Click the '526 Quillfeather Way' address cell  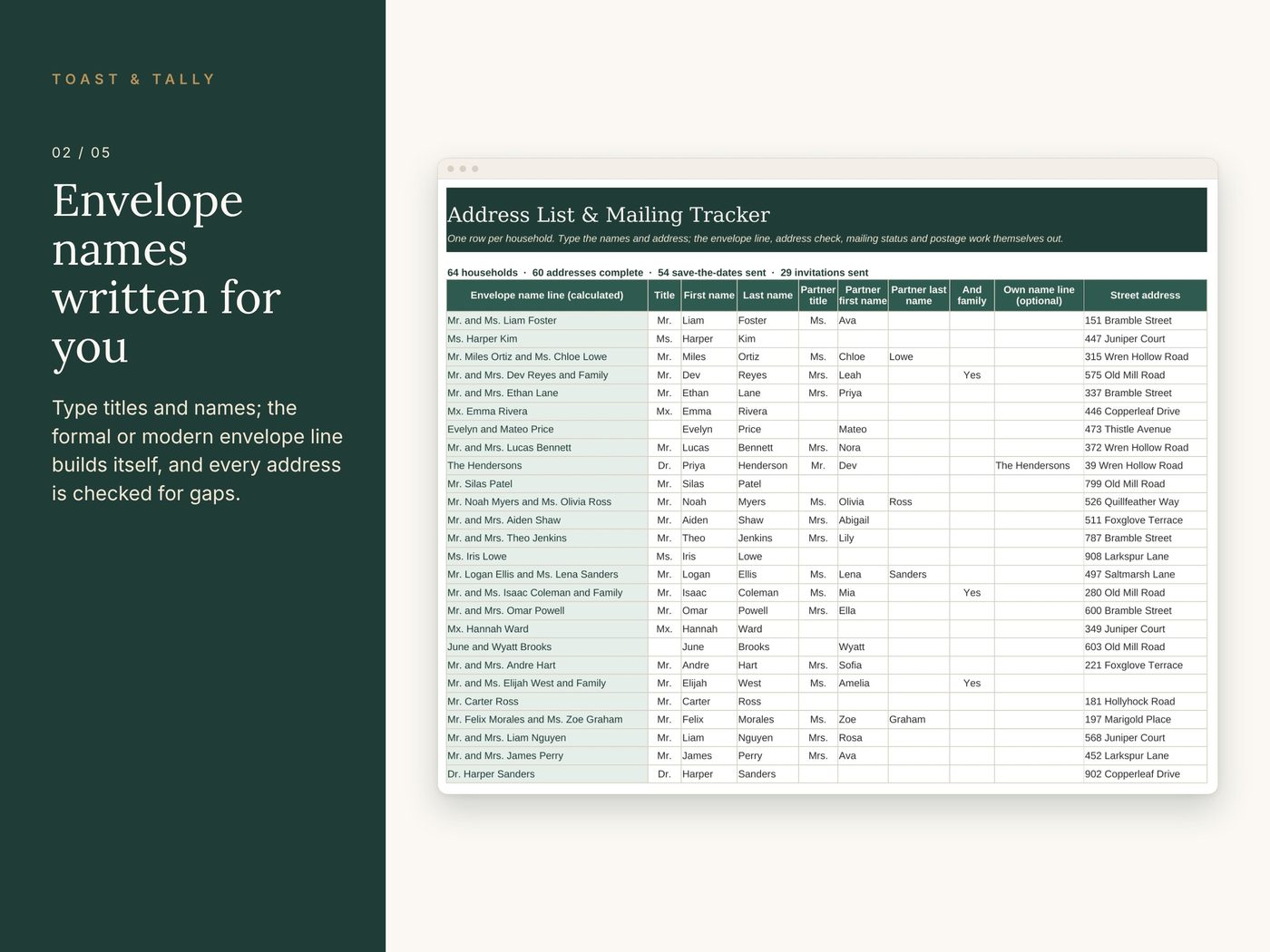click(1145, 502)
